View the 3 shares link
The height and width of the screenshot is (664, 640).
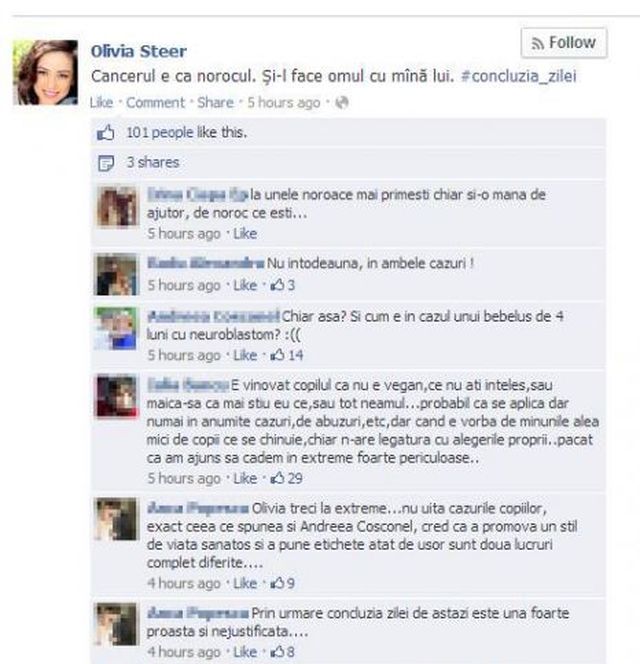pyautogui.click(x=153, y=163)
